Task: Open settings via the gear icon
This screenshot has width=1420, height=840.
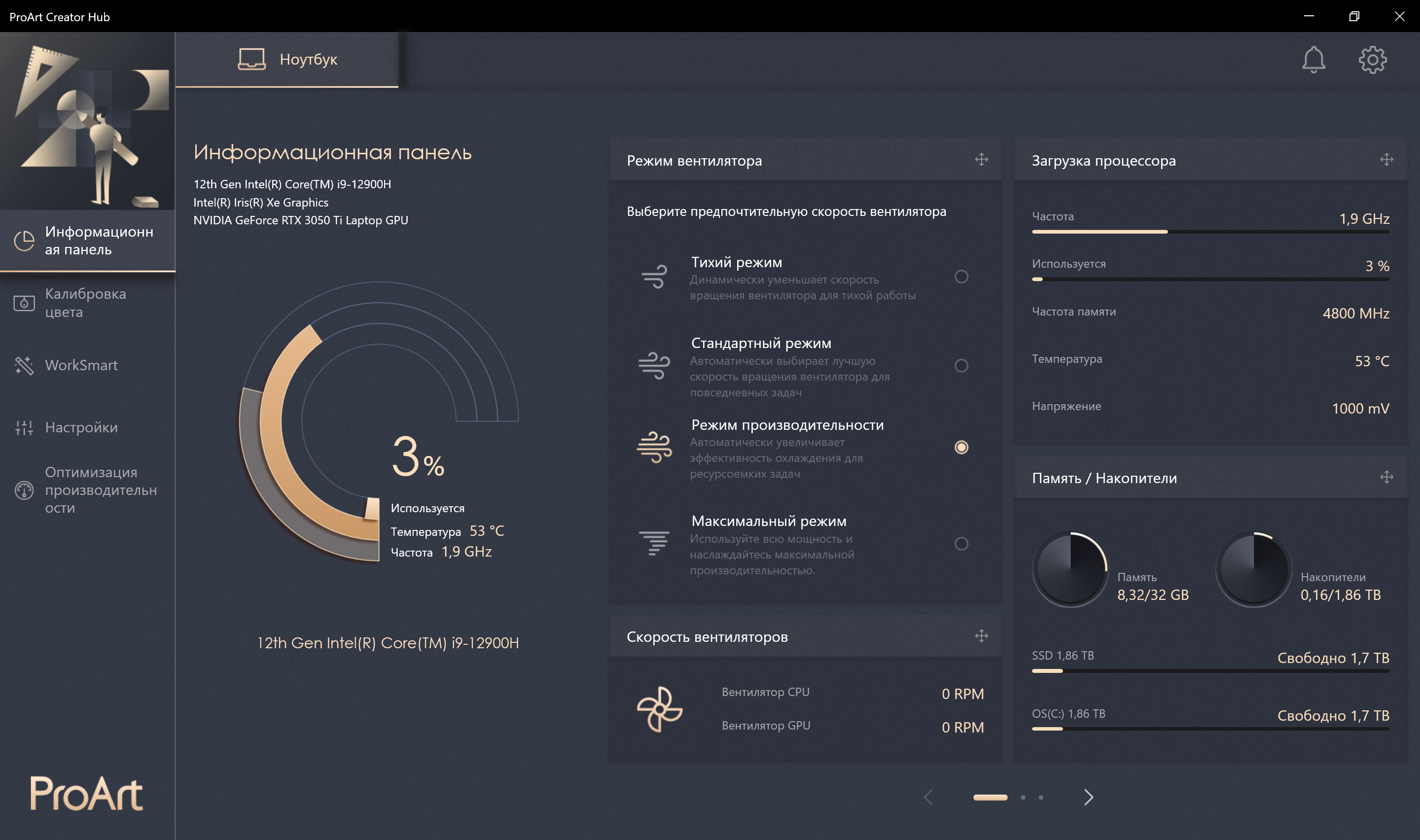Action: [x=1373, y=60]
